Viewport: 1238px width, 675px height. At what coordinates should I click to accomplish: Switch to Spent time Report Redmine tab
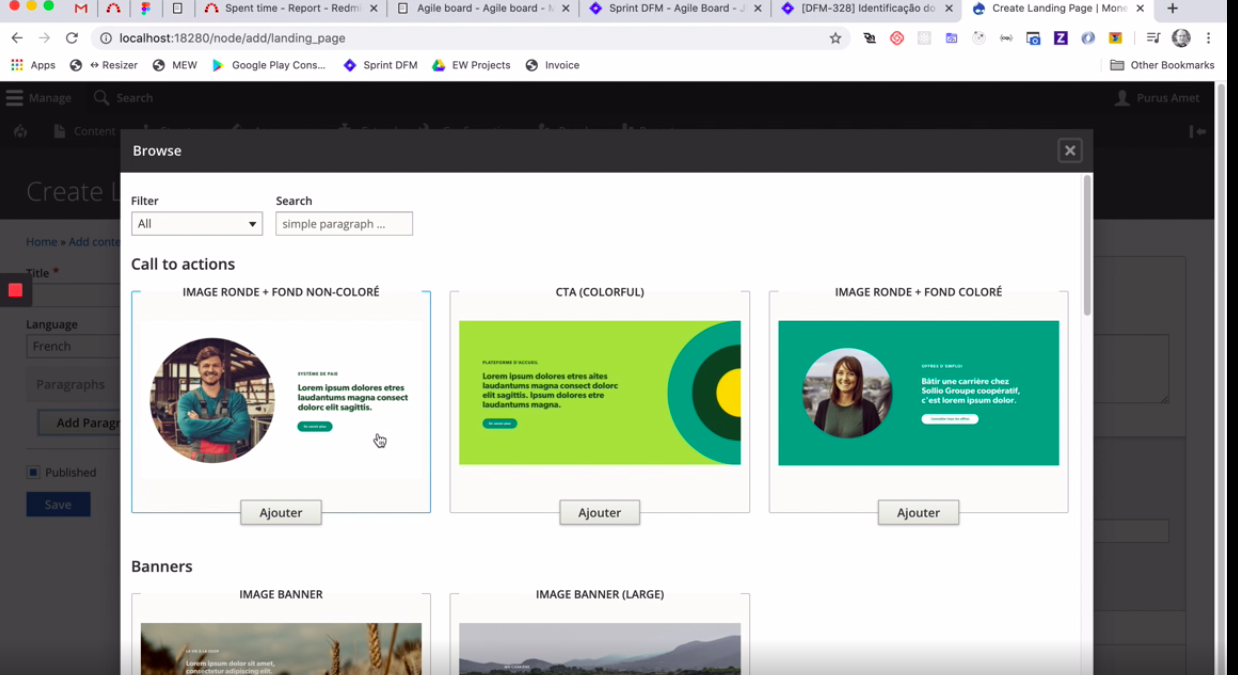coord(290,9)
